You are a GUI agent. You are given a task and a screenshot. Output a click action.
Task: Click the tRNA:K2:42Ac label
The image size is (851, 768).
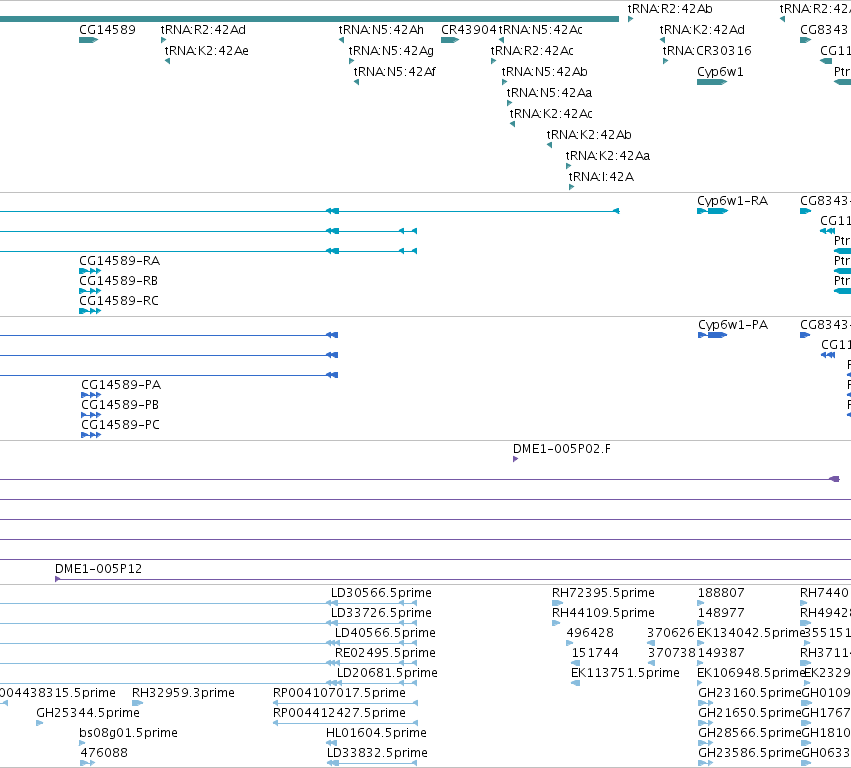[x=551, y=114]
